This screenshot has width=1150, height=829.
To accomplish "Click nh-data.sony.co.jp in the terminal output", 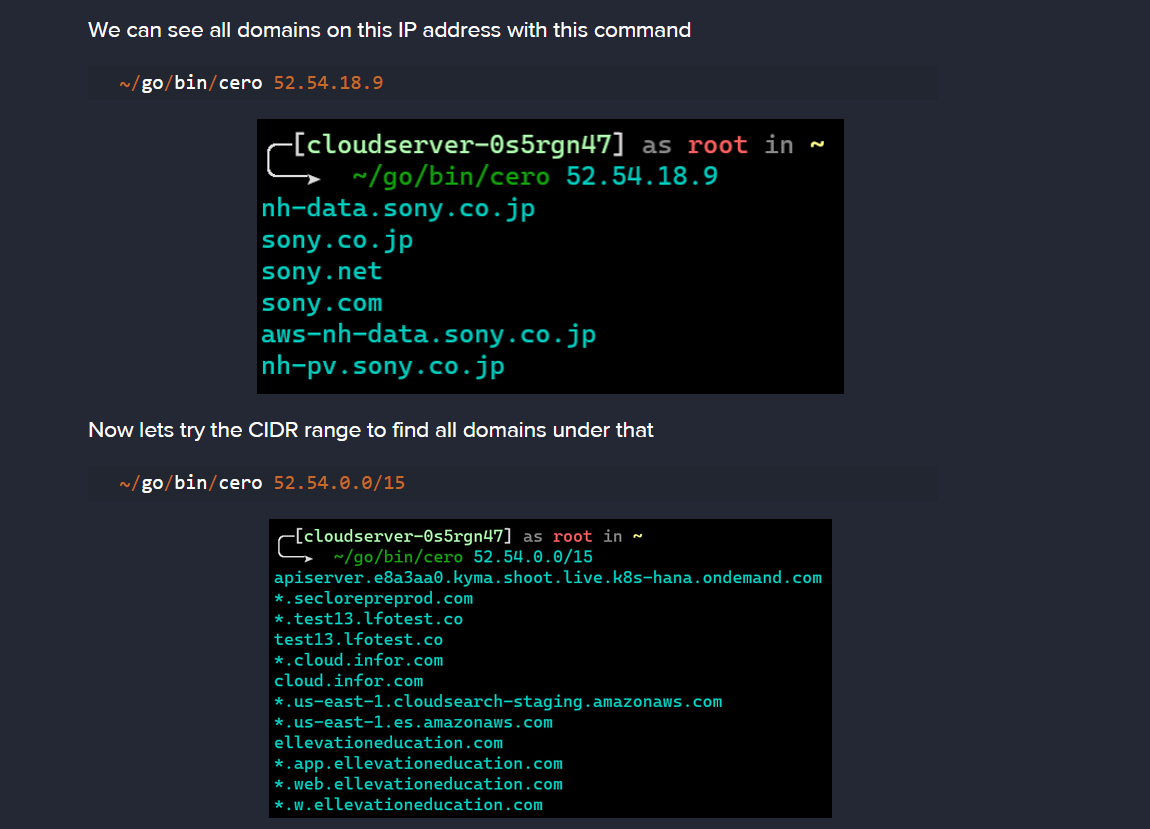I will point(398,209).
